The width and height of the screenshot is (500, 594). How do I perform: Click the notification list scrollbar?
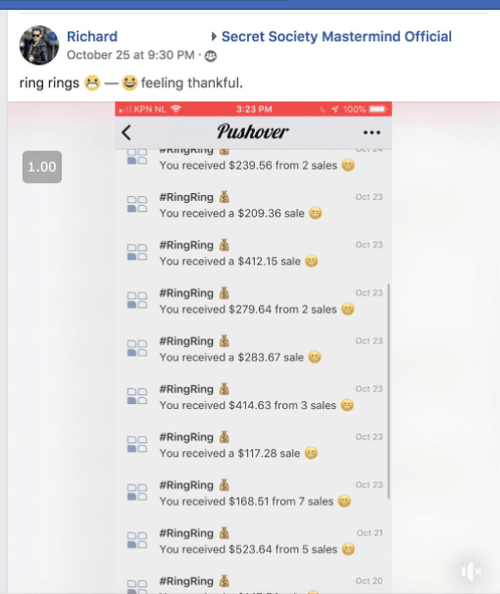click(389, 391)
